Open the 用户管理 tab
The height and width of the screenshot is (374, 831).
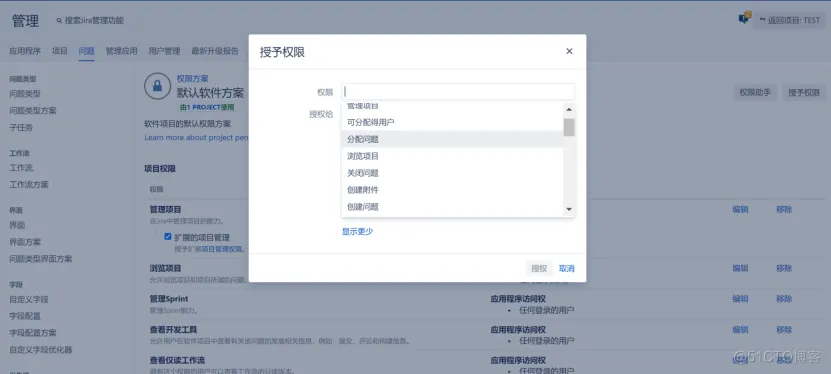tap(164, 51)
